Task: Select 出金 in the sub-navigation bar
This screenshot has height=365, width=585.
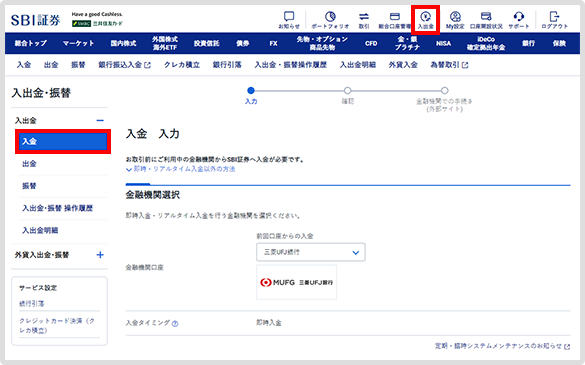Action: click(x=51, y=65)
